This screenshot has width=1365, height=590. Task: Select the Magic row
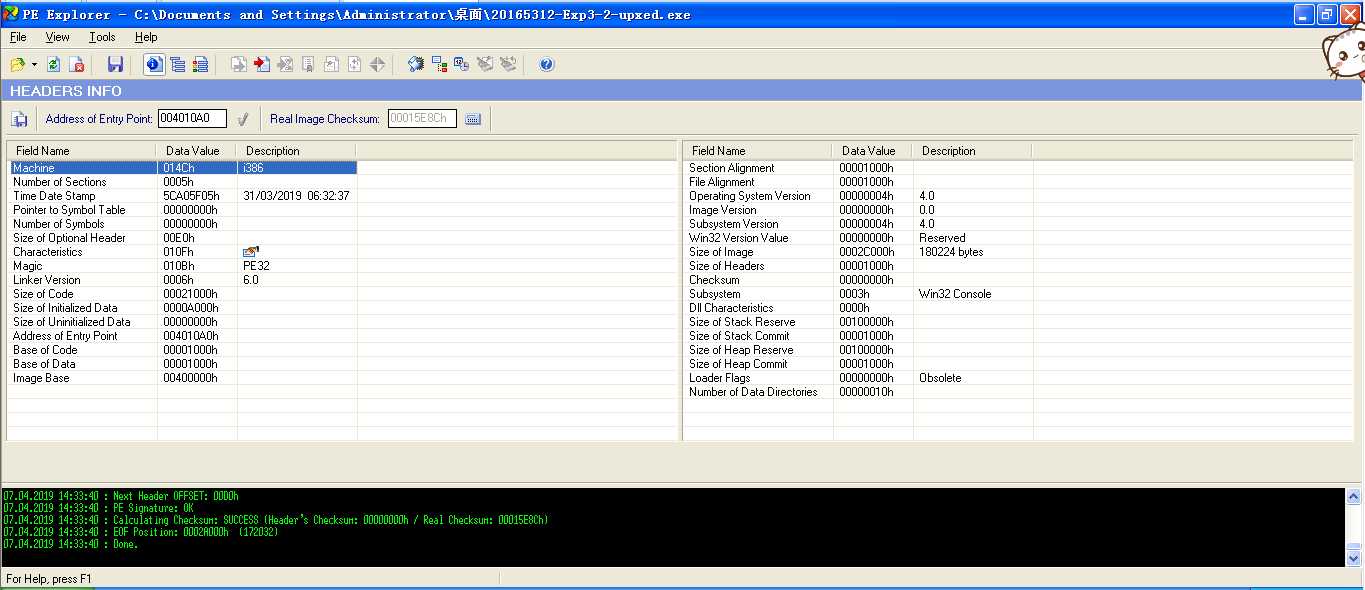pos(183,266)
